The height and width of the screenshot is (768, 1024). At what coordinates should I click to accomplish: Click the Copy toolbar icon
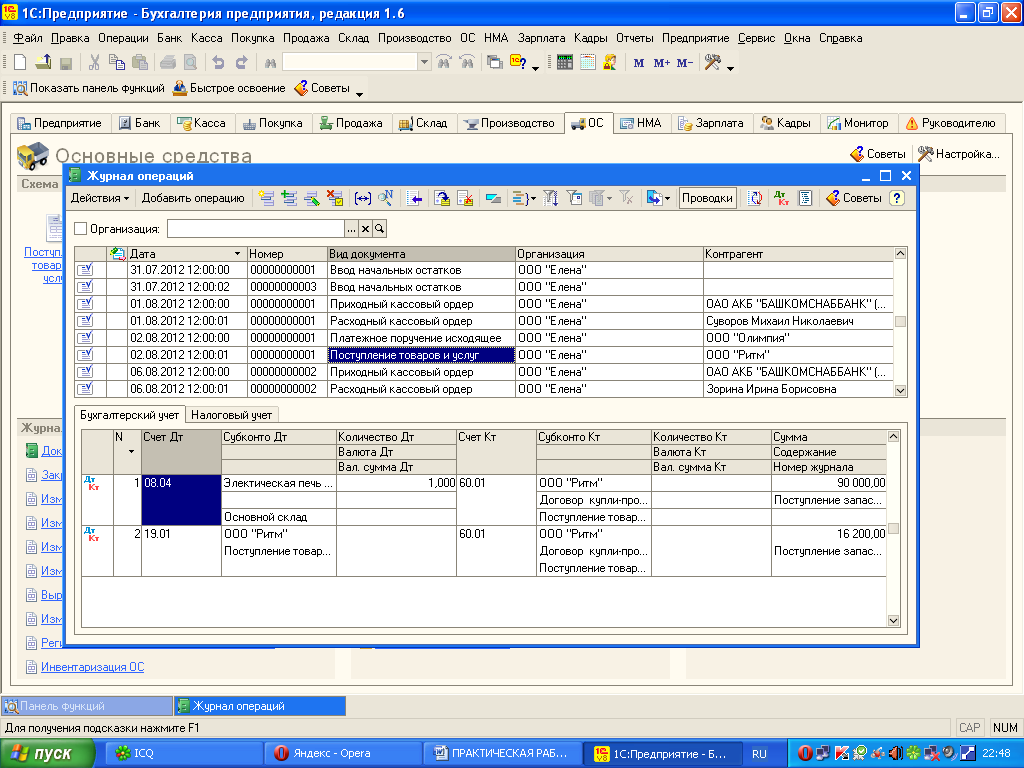tap(117, 63)
